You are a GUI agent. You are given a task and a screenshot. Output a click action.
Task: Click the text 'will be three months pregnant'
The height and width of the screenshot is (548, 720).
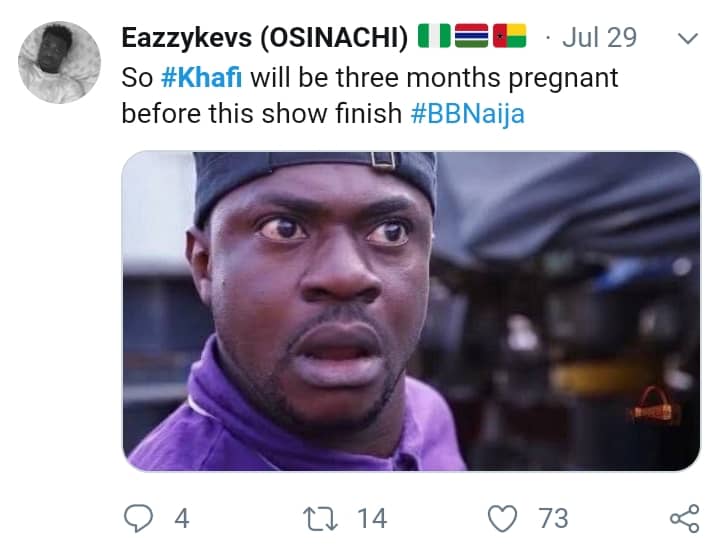point(433,76)
